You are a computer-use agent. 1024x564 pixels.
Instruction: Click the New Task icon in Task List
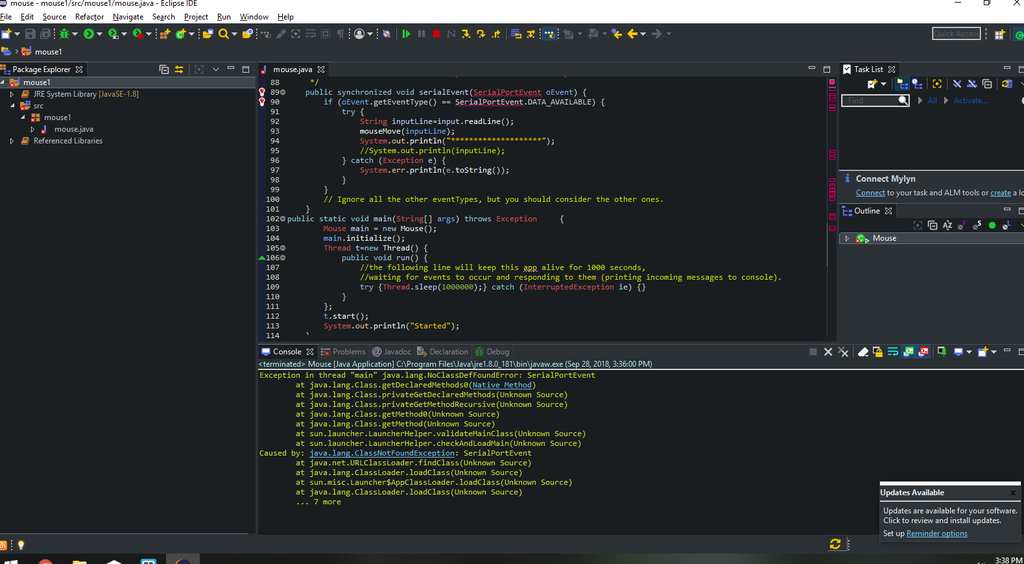(x=870, y=85)
